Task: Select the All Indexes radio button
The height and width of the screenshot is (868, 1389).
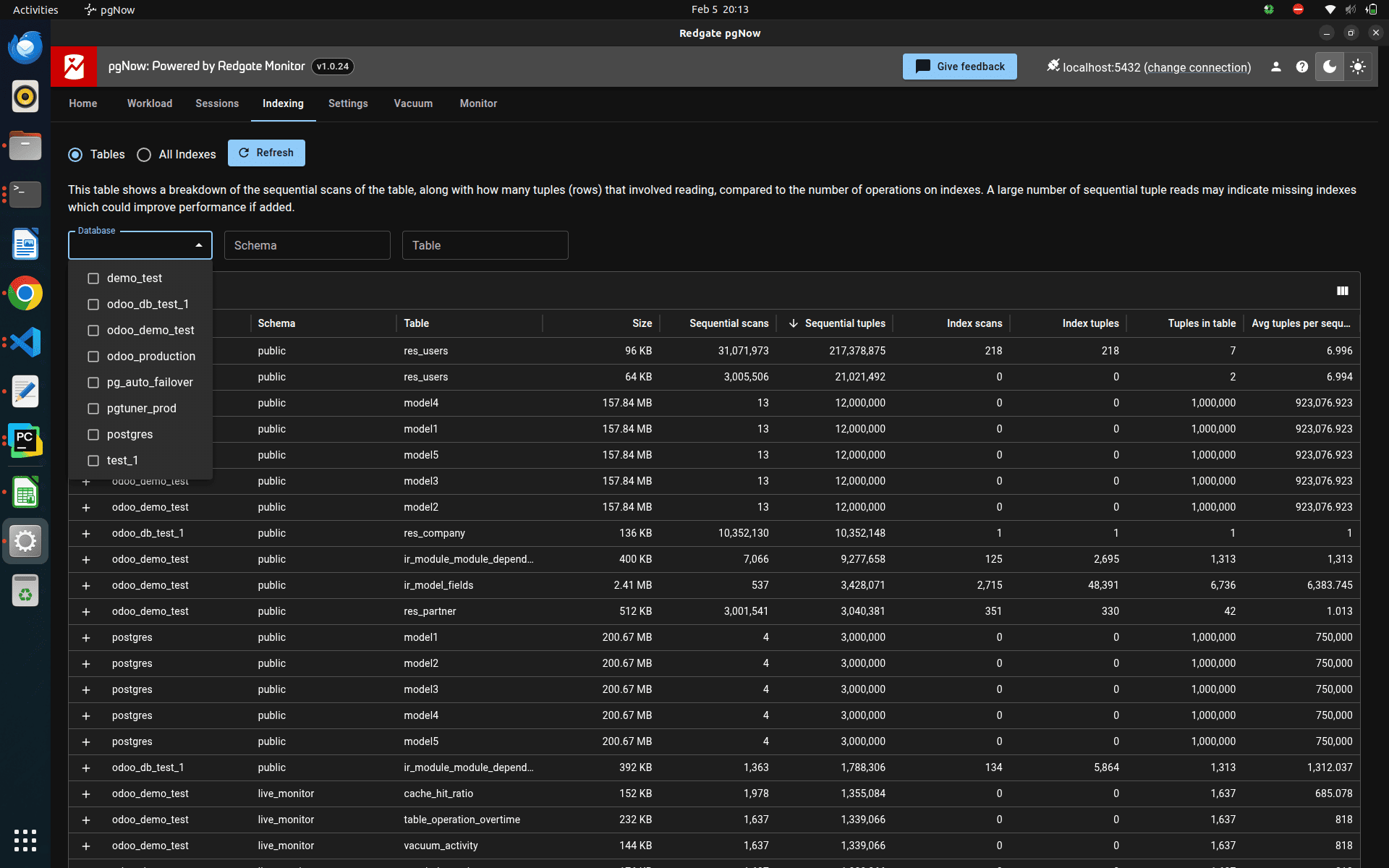Action: coord(144,155)
